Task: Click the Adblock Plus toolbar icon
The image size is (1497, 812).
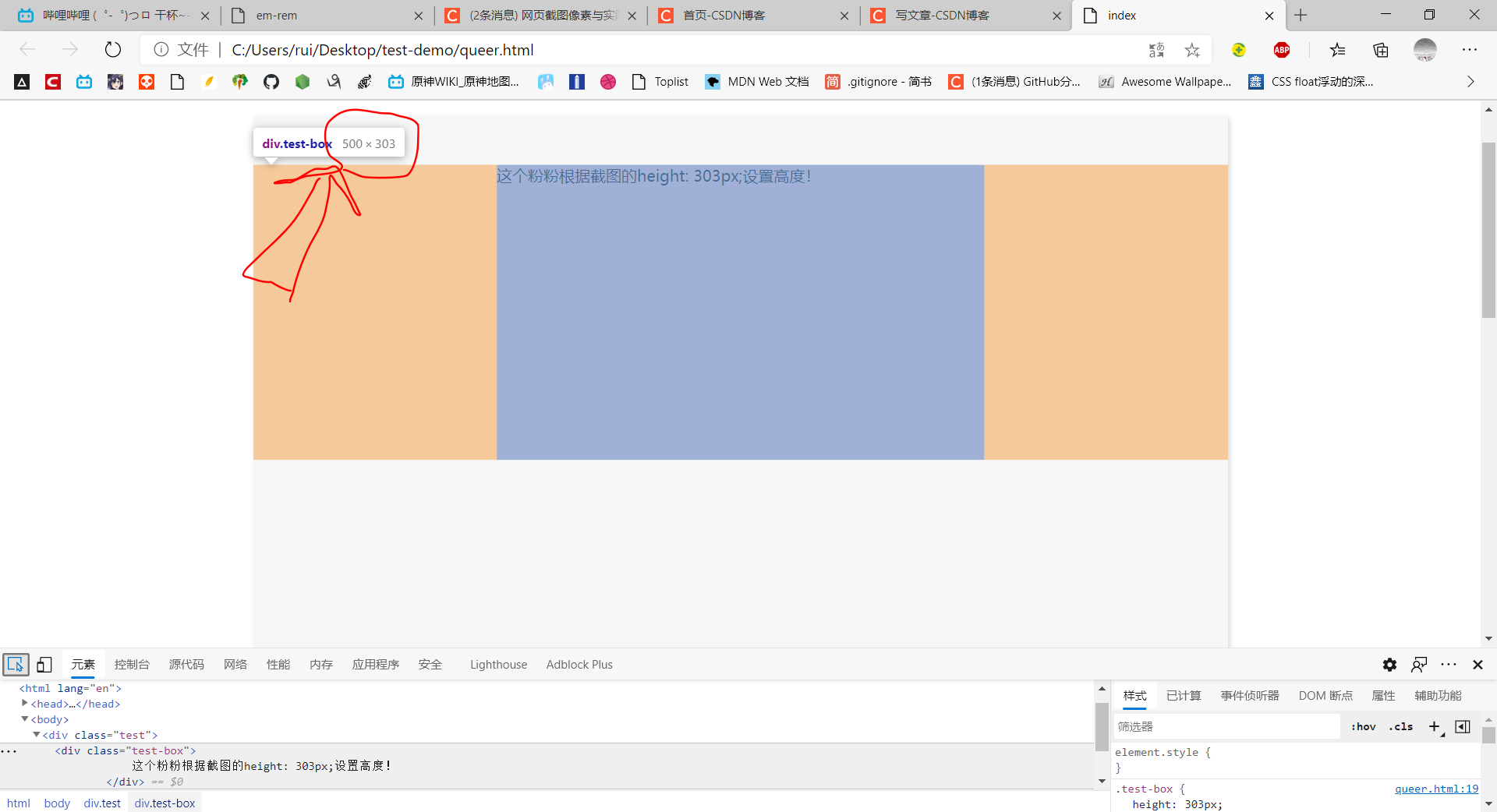Action: 1282,50
